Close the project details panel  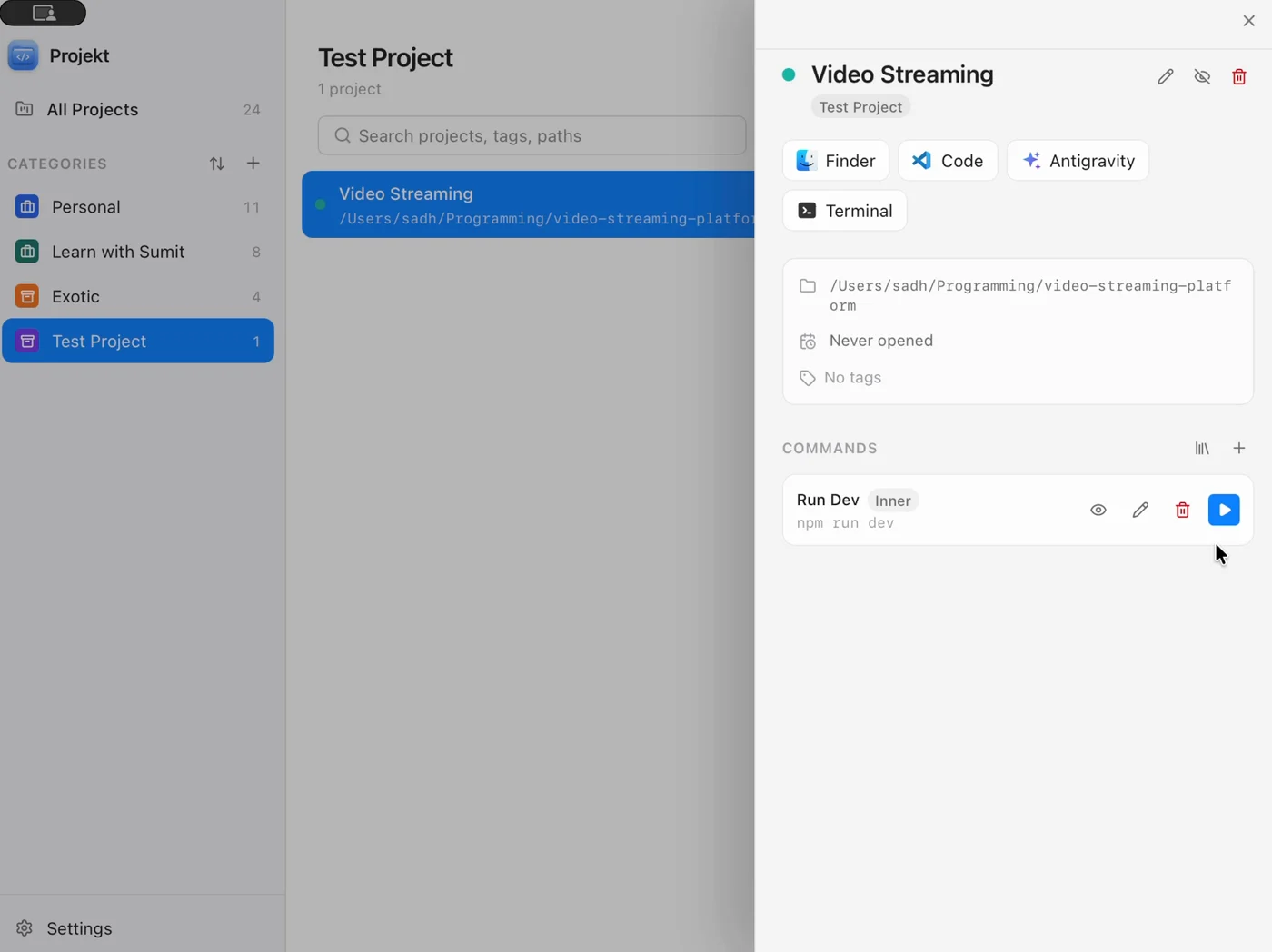[x=1249, y=21]
